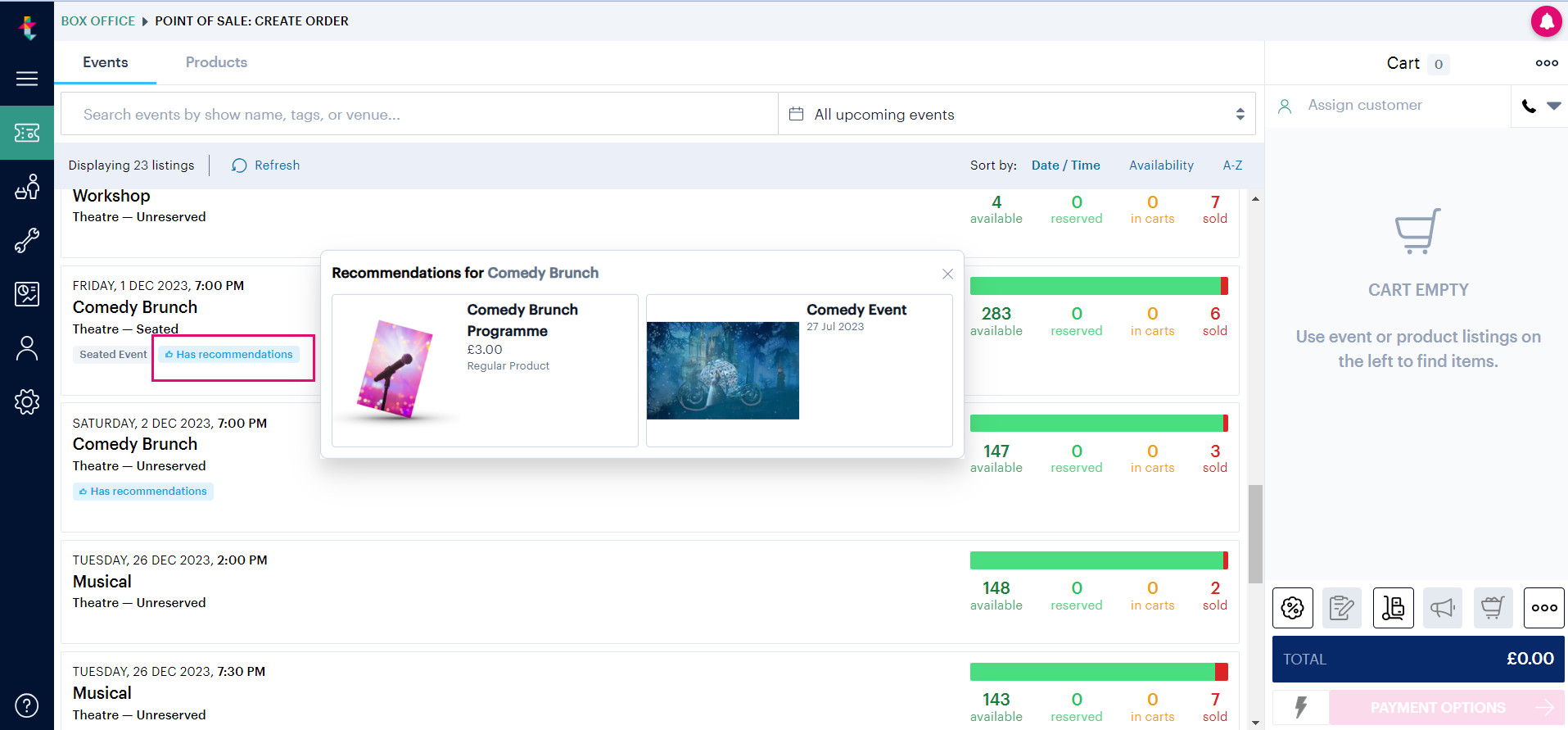Open the Workshop event listing

coord(111,196)
